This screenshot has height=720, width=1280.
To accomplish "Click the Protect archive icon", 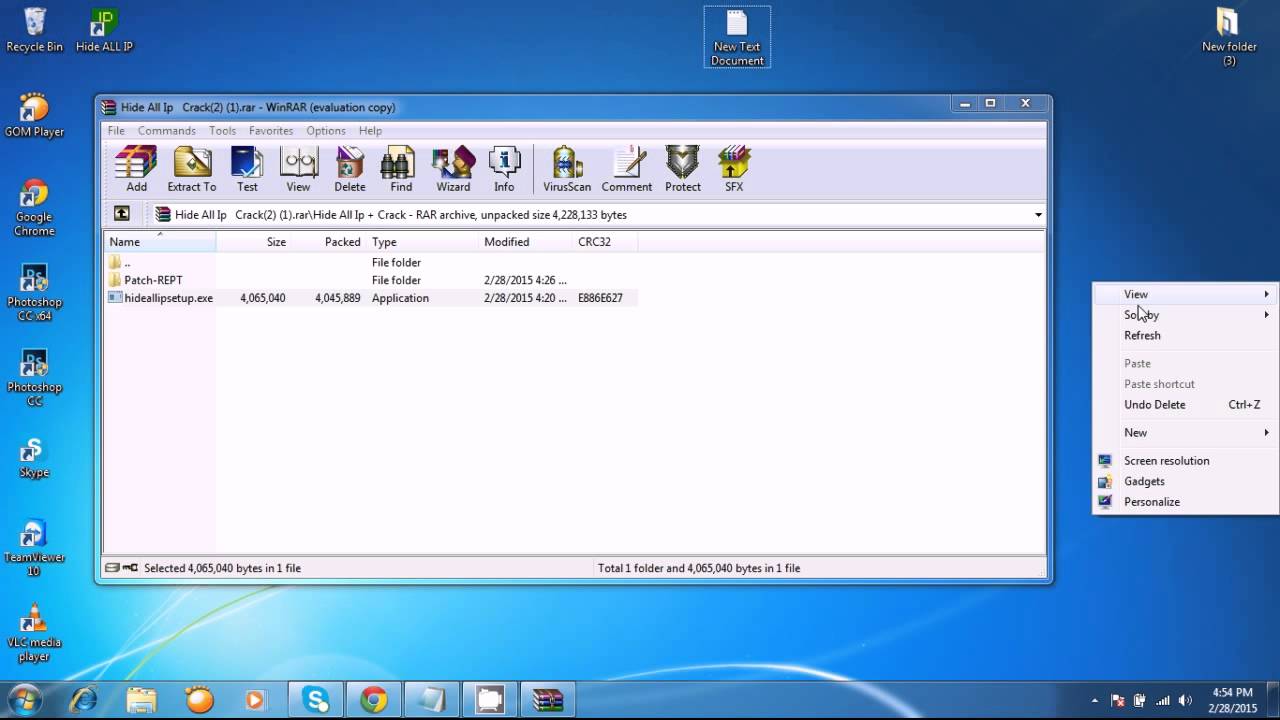I will tap(683, 169).
